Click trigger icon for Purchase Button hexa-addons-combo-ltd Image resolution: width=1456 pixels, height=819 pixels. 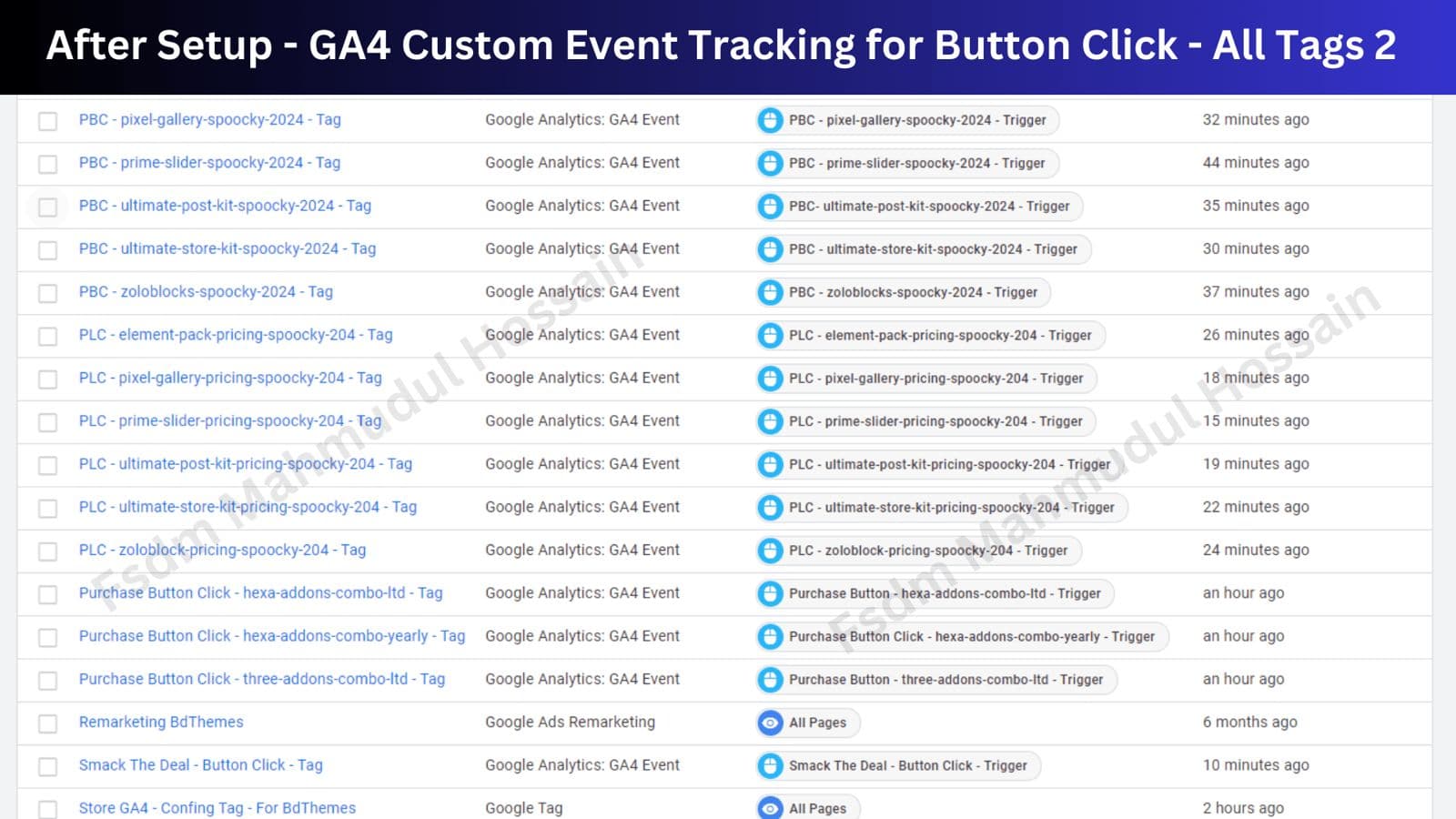pyautogui.click(x=771, y=593)
